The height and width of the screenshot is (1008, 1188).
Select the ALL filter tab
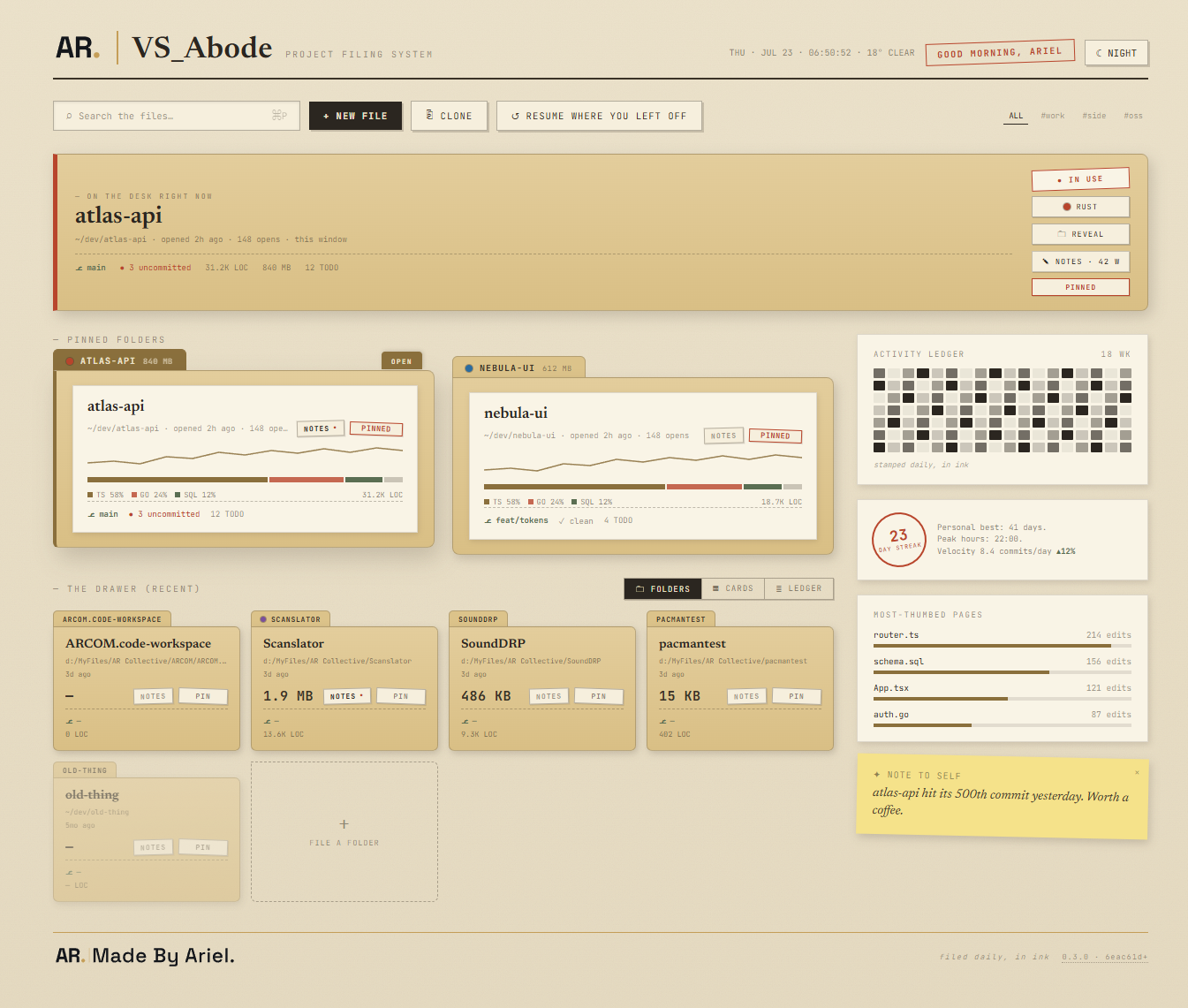click(x=1016, y=116)
